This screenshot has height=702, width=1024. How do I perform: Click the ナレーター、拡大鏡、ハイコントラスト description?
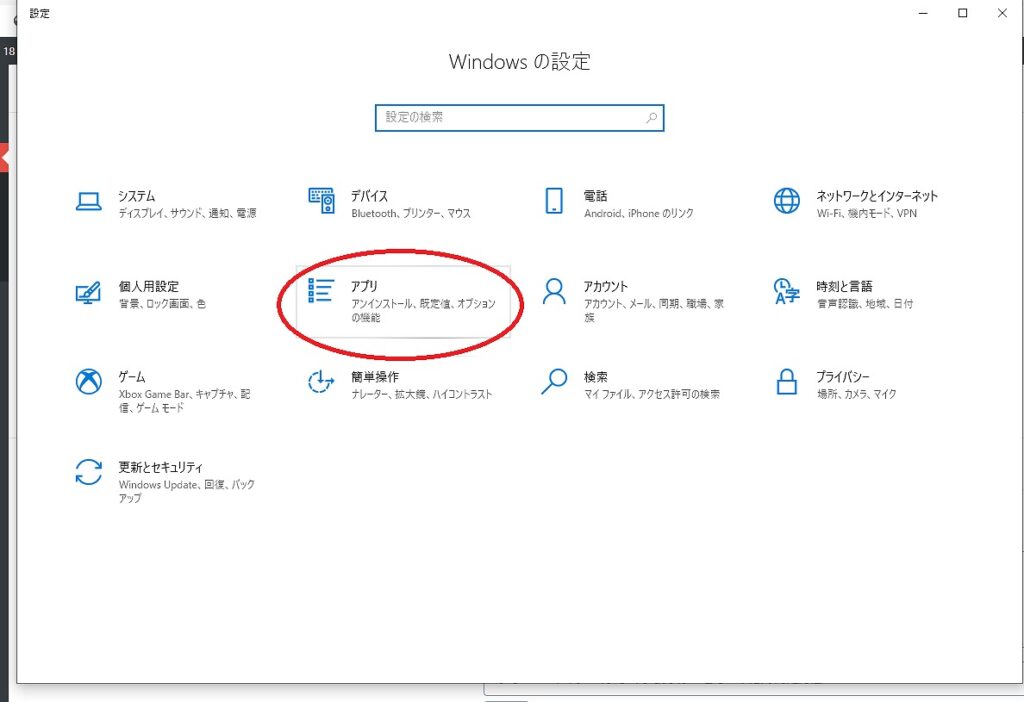tap(421, 394)
